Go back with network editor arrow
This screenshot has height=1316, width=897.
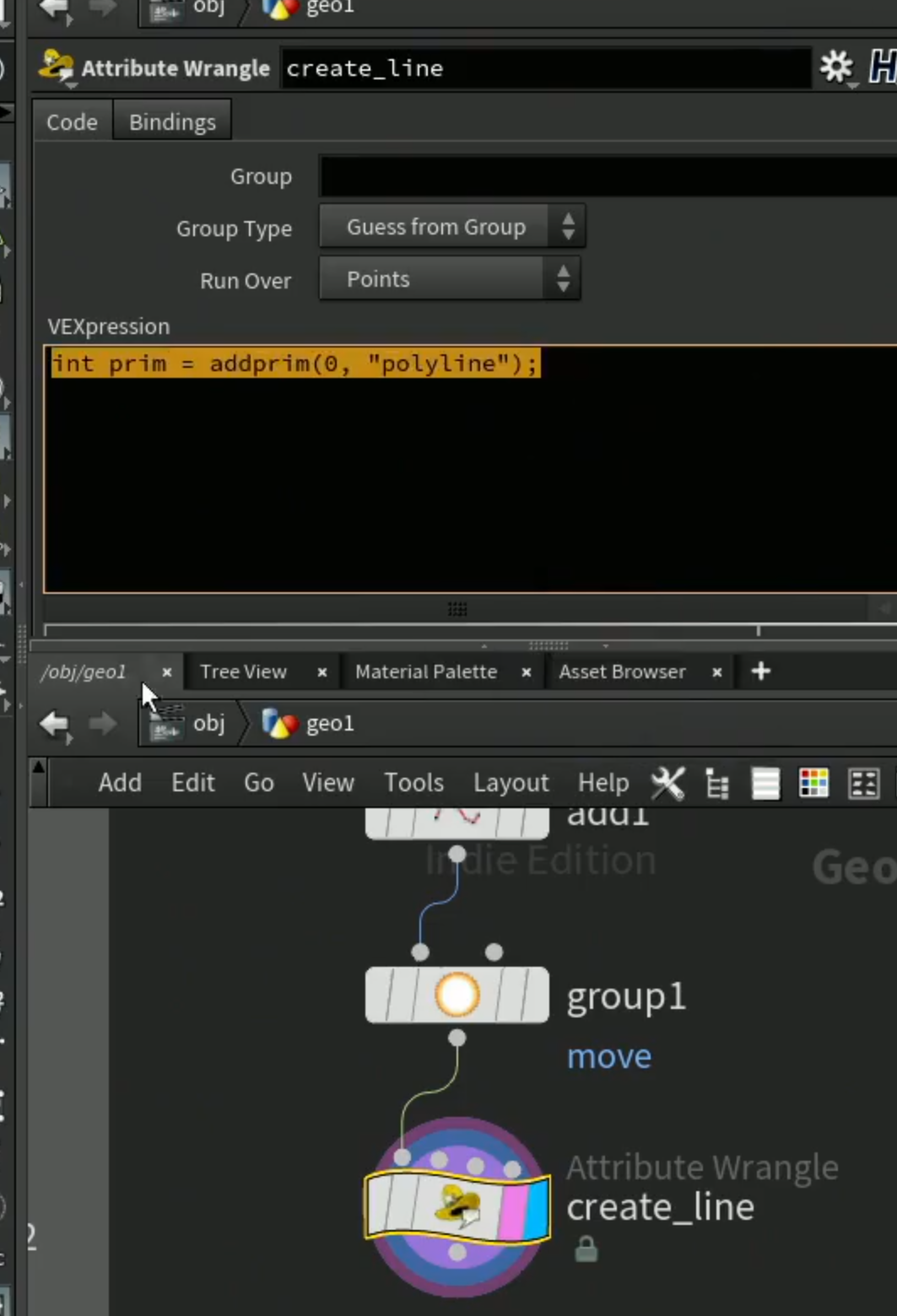click(55, 724)
